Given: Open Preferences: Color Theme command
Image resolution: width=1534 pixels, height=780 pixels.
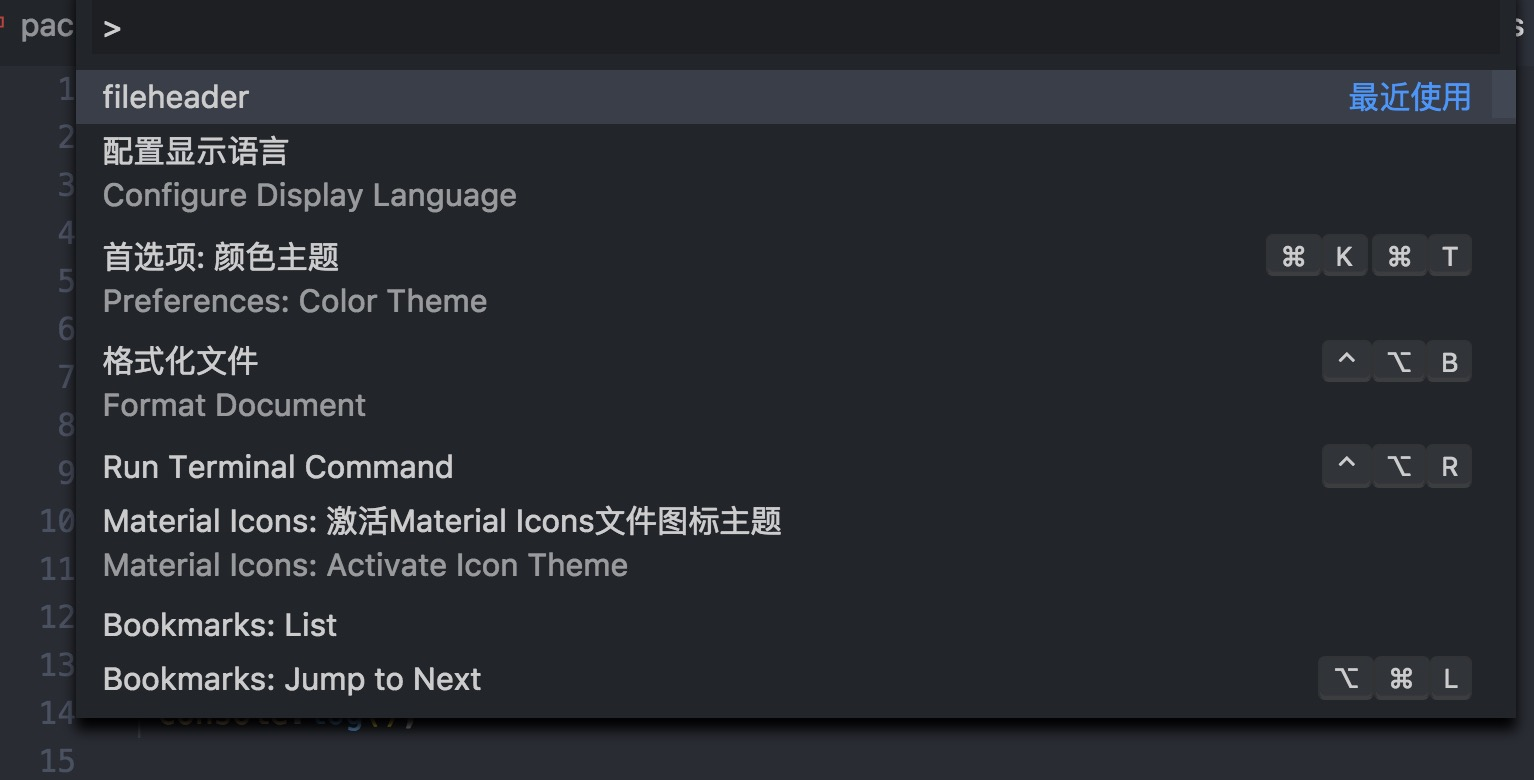Looking at the screenshot, I should [x=795, y=279].
